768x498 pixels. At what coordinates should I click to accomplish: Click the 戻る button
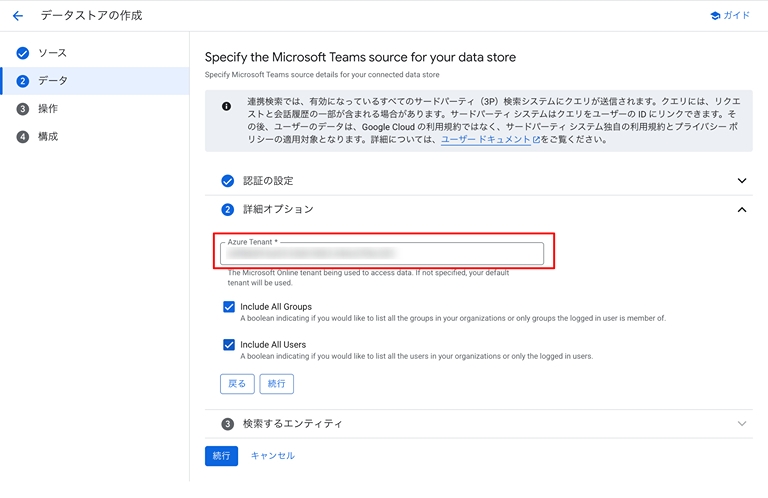click(x=237, y=384)
